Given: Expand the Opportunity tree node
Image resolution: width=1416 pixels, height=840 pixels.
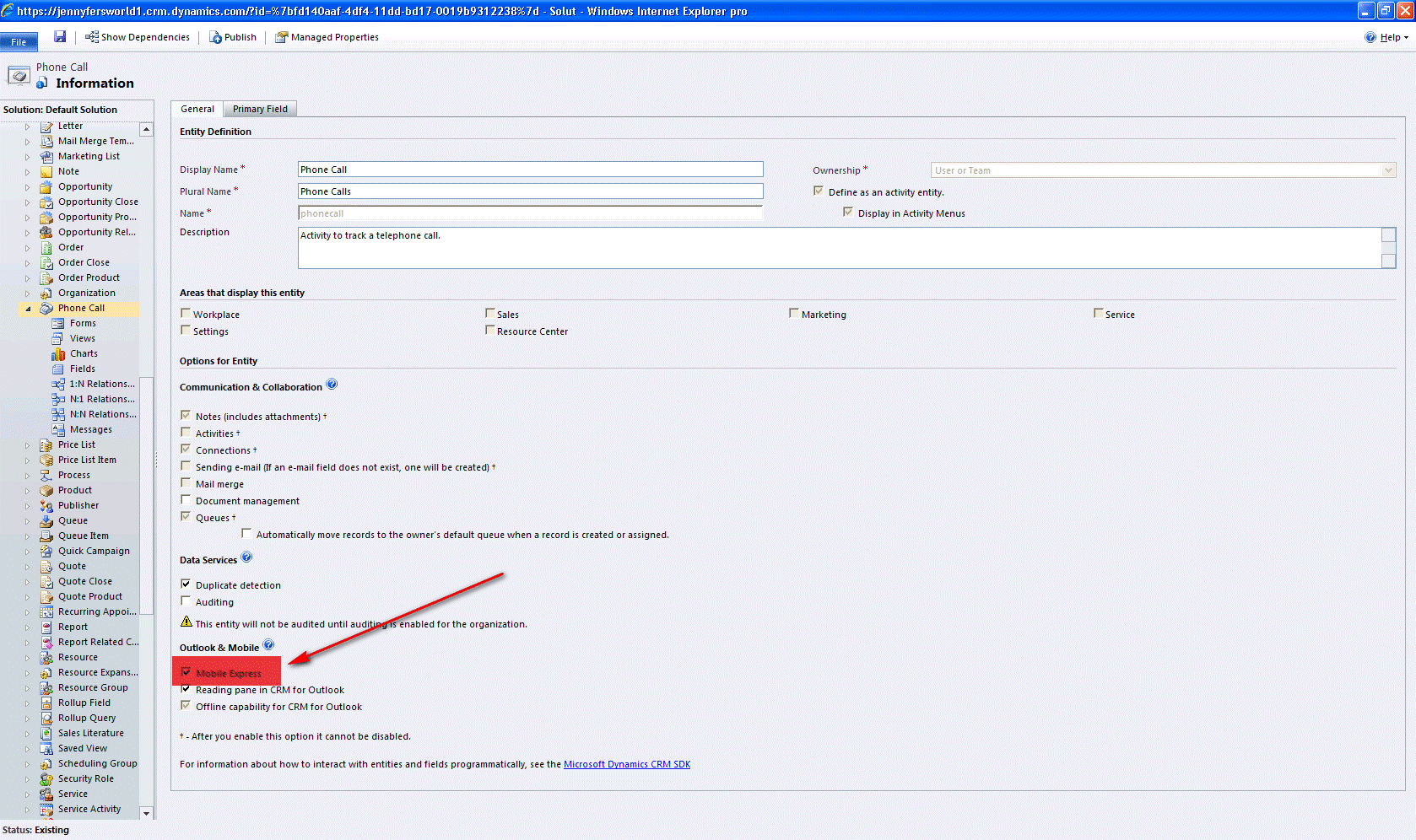Looking at the screenshot, I should point(28,187).
